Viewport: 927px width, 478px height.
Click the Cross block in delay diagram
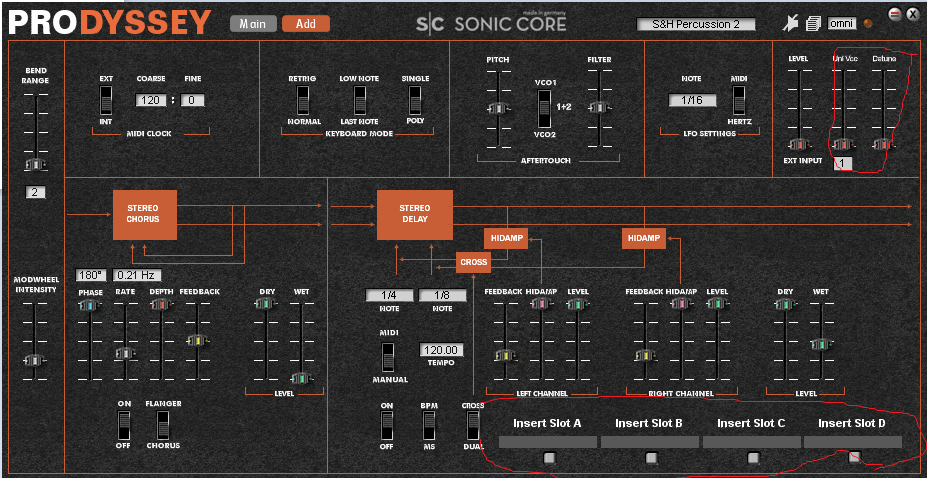pyautogui.click(x=473, y=262)
